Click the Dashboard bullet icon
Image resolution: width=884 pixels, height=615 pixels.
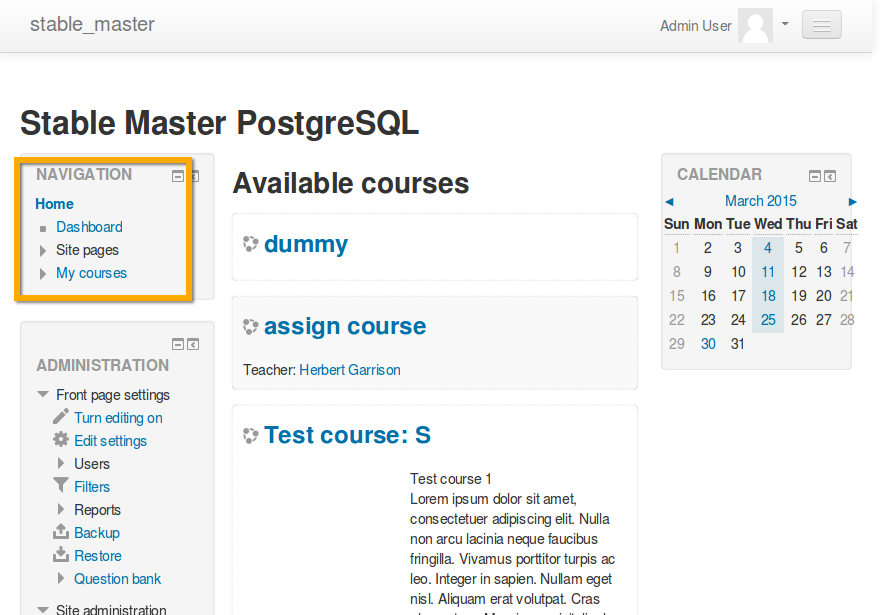pyautogui.click(x=43, y=229)
